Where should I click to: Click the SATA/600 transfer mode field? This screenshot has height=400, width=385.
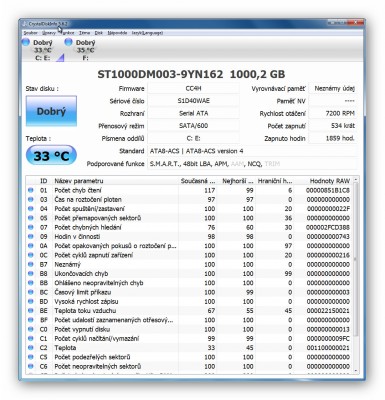pyautogui.click(x=193, y=126)
